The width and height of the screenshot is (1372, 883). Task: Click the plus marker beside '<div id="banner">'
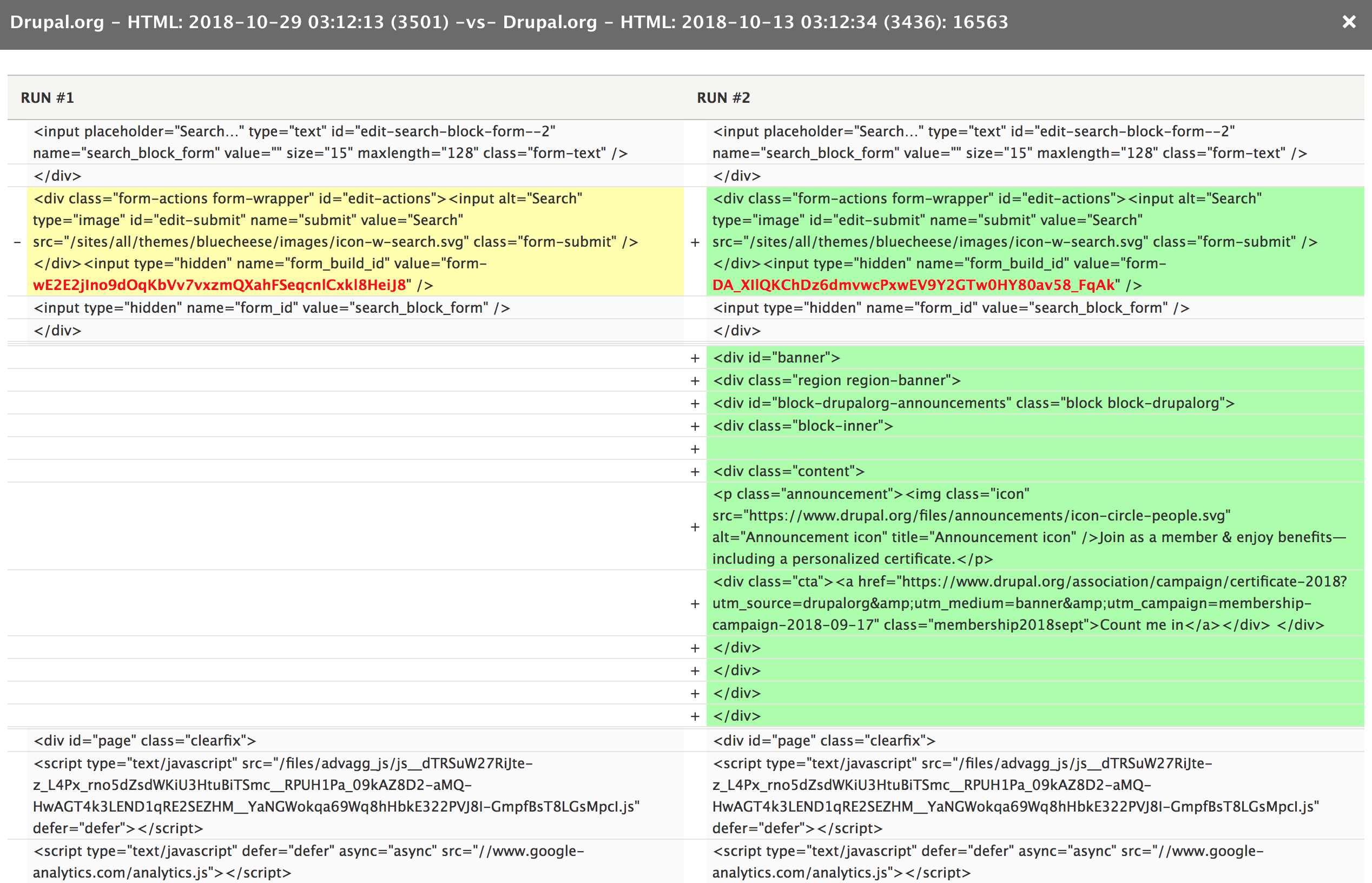(x=695, y=358)
